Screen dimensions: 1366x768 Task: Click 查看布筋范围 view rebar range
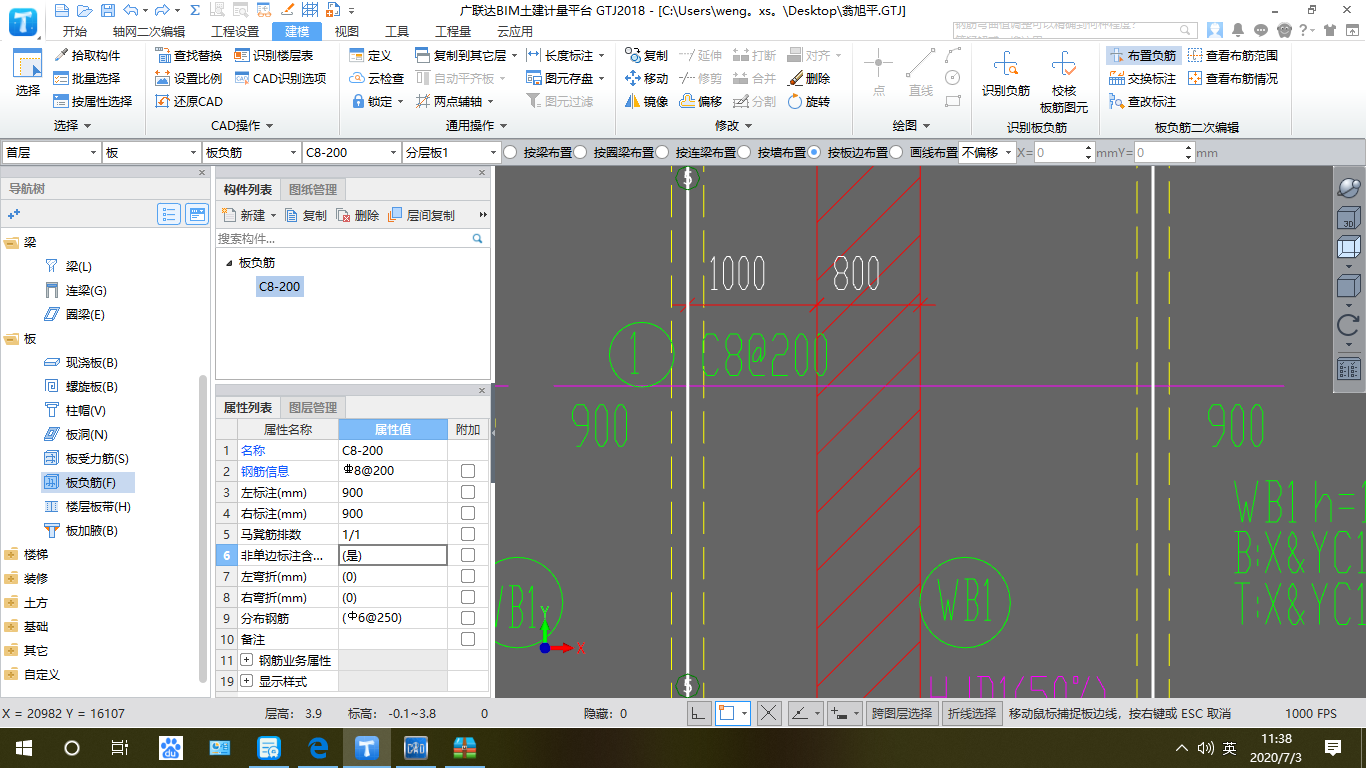[1233, 55]
